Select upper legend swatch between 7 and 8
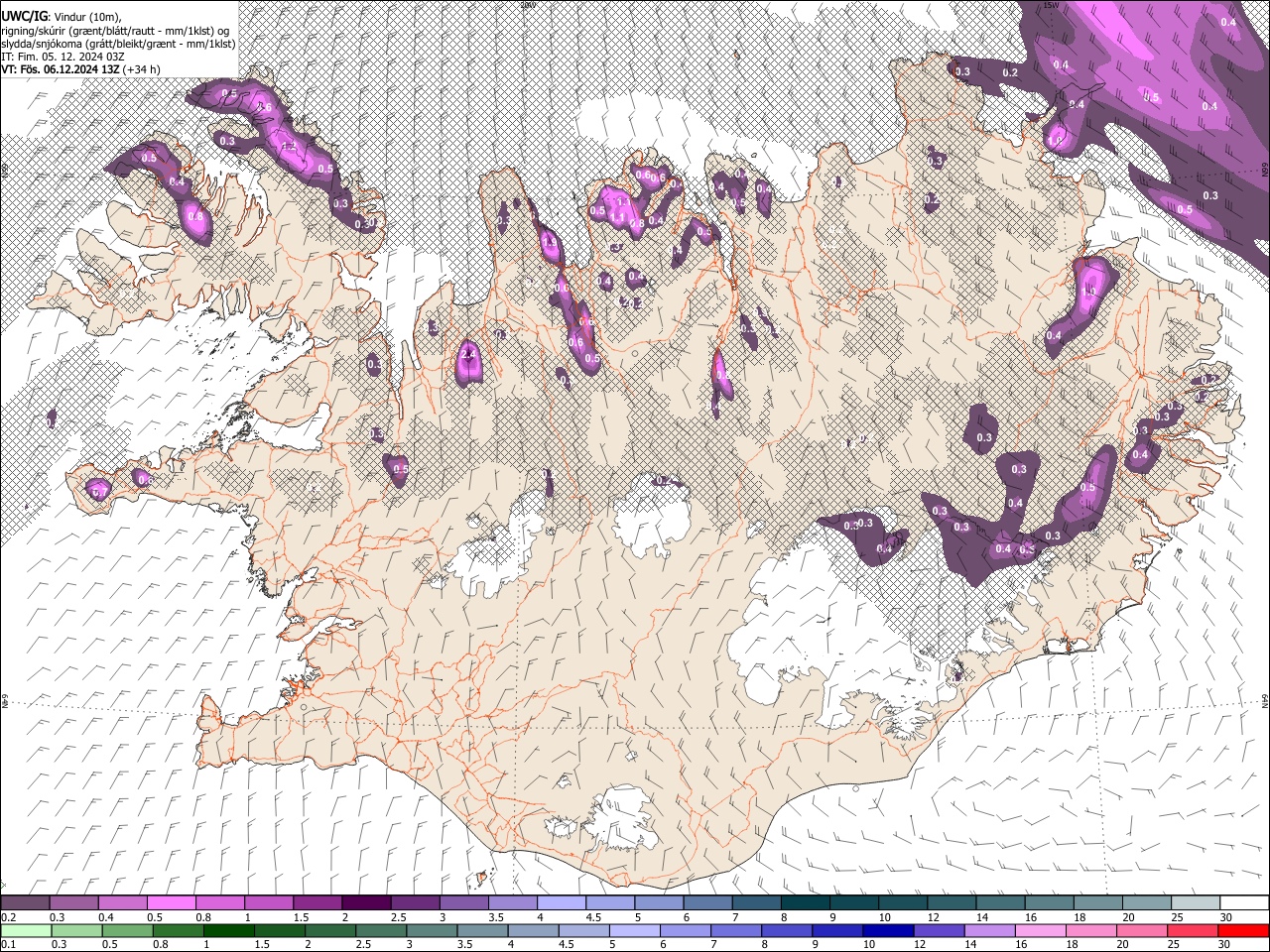 758,902
